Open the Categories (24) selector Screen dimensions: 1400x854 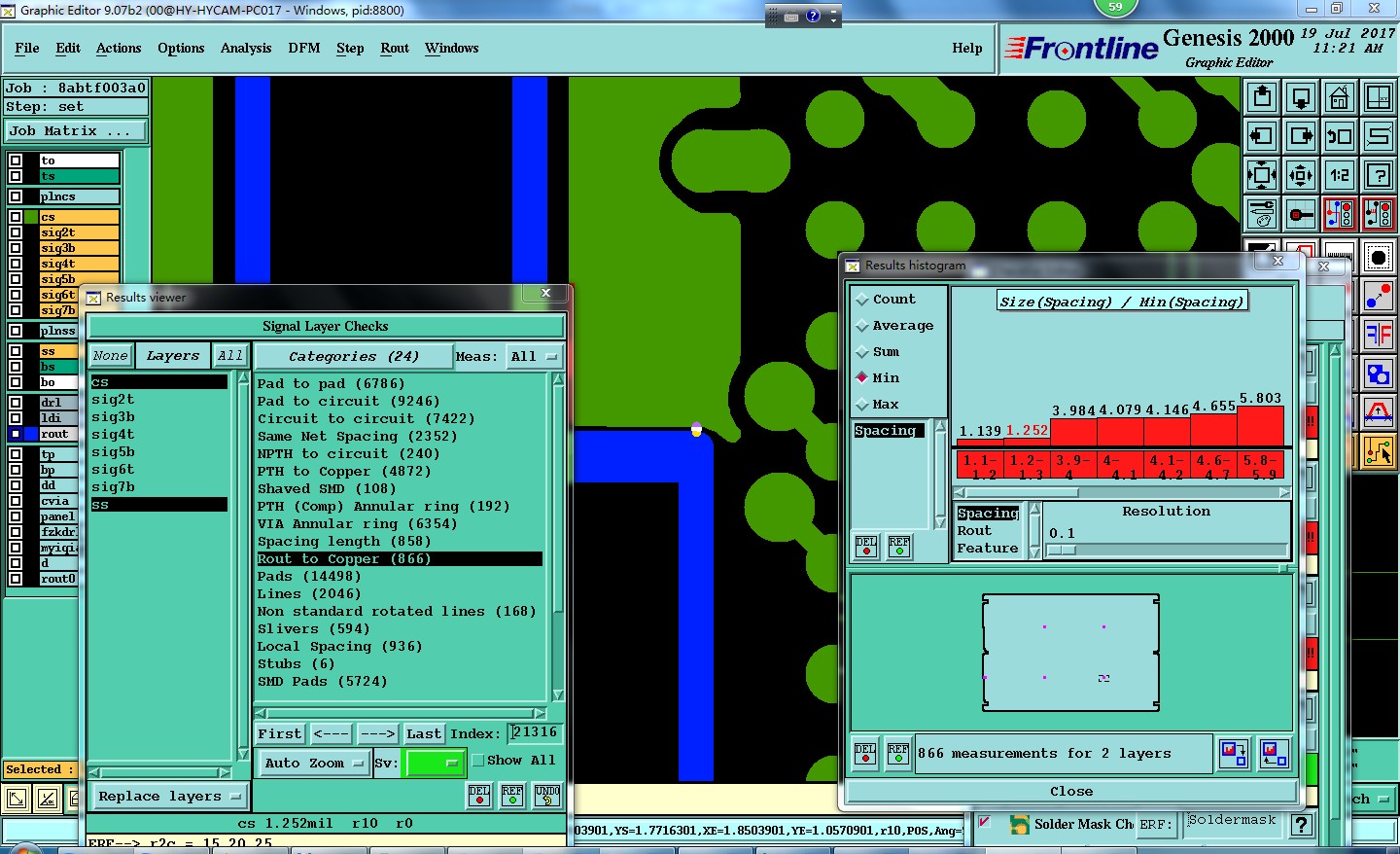354,356
